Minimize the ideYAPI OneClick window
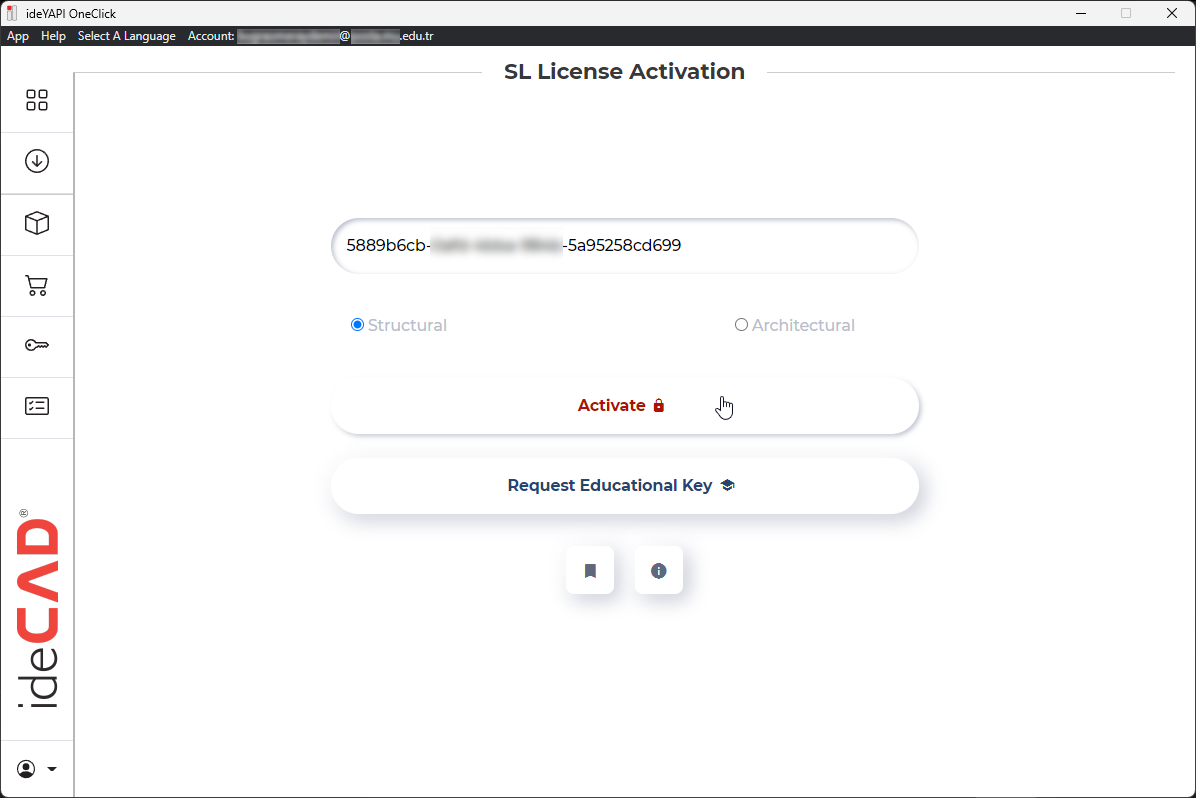Viewport: 1196px width, 798px height. [x=1081, y=13]
